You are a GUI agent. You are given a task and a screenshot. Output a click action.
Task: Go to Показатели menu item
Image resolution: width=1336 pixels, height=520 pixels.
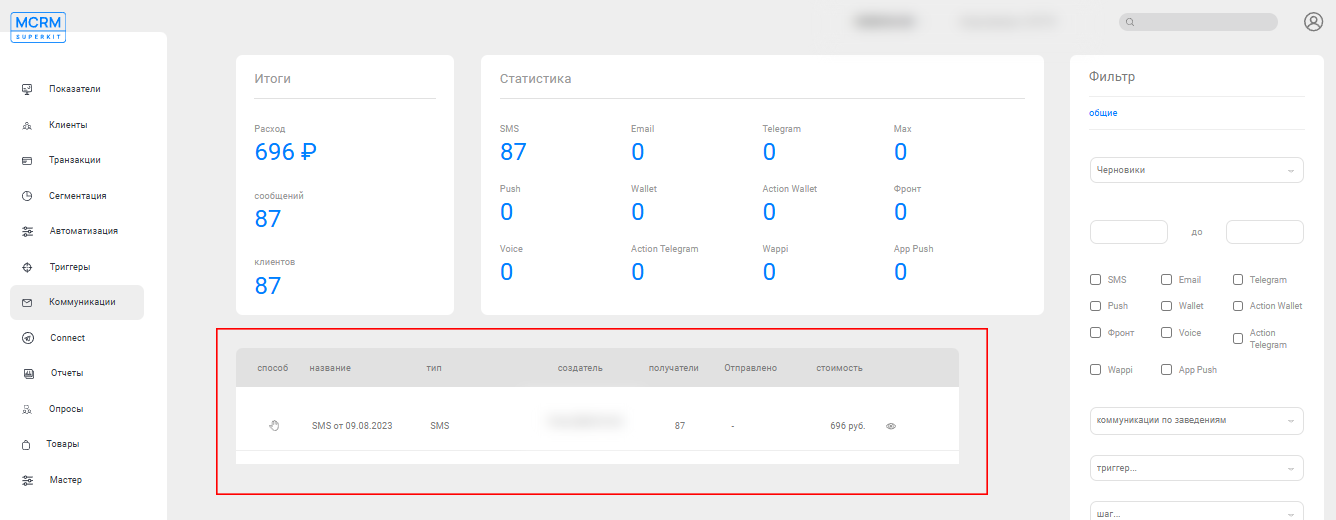tap(75, 89)
